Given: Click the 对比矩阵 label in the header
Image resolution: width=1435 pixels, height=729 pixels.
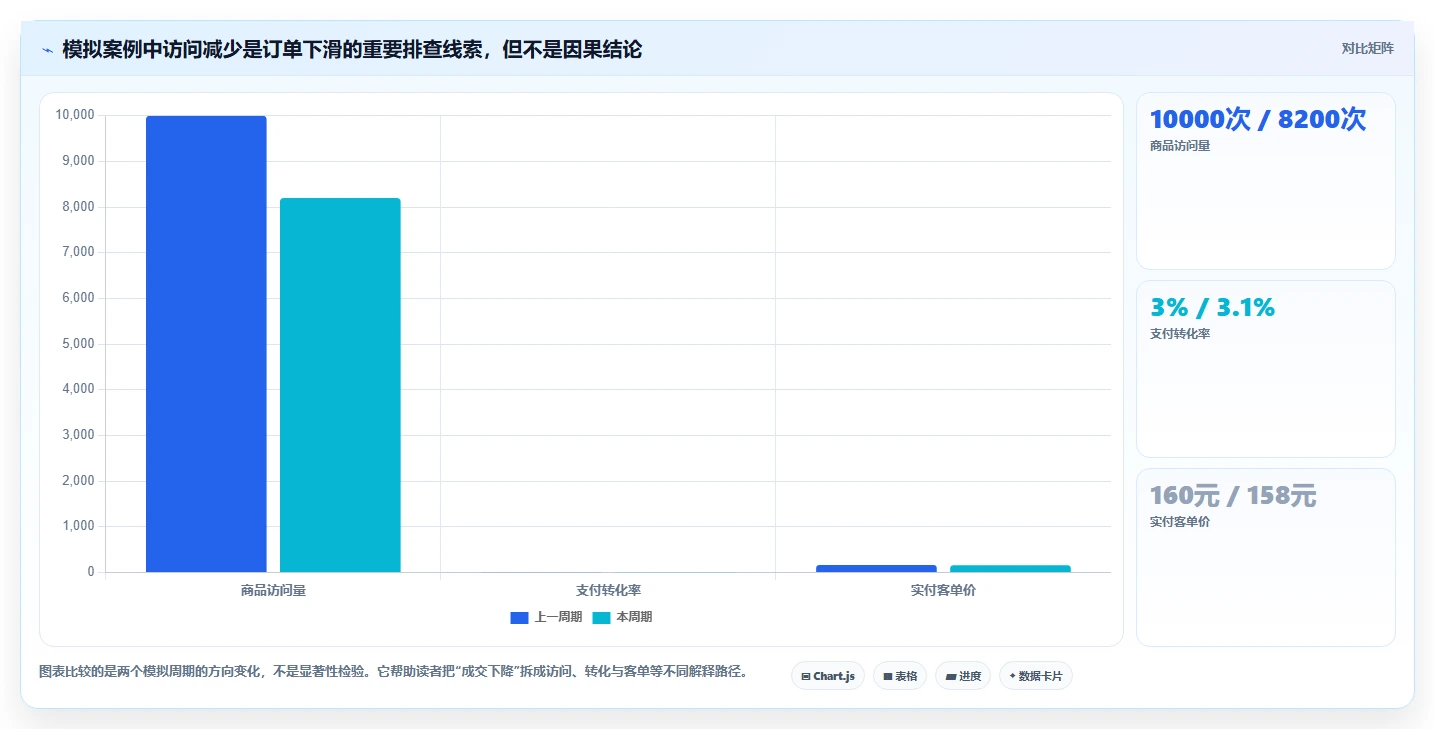Looking at the screenshot, I should coord(1367,48).
